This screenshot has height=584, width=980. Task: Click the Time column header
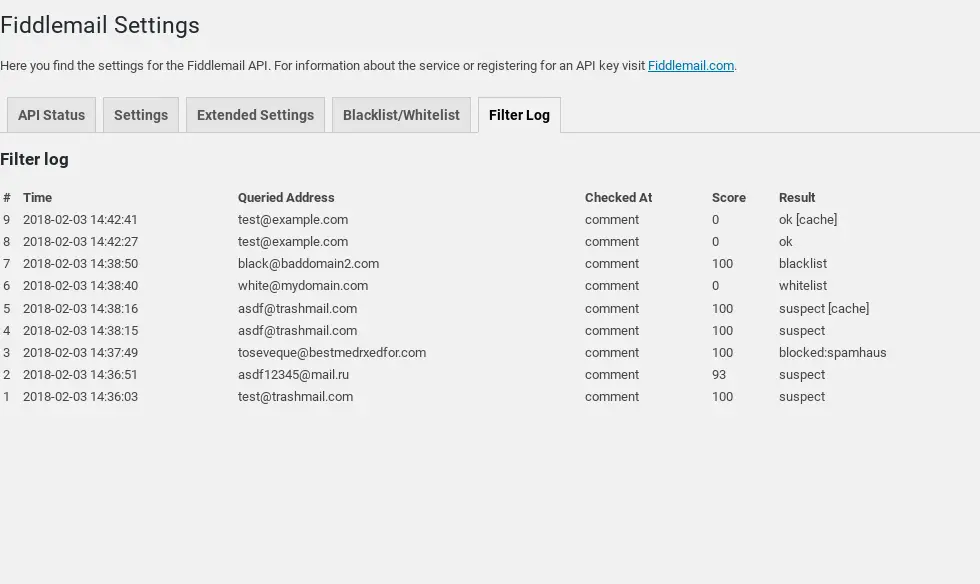[38, 198]
